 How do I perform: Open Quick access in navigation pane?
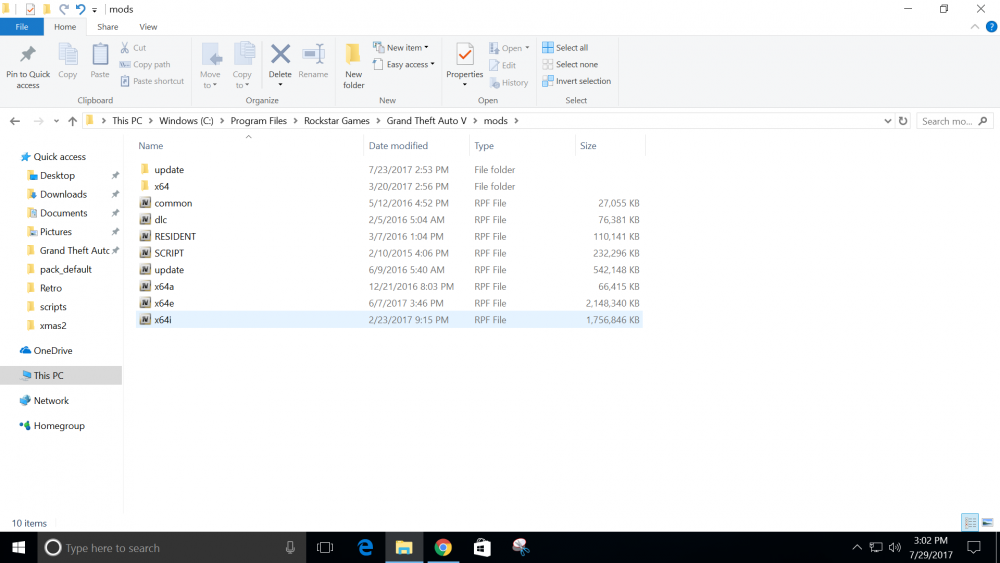[59, 157]
